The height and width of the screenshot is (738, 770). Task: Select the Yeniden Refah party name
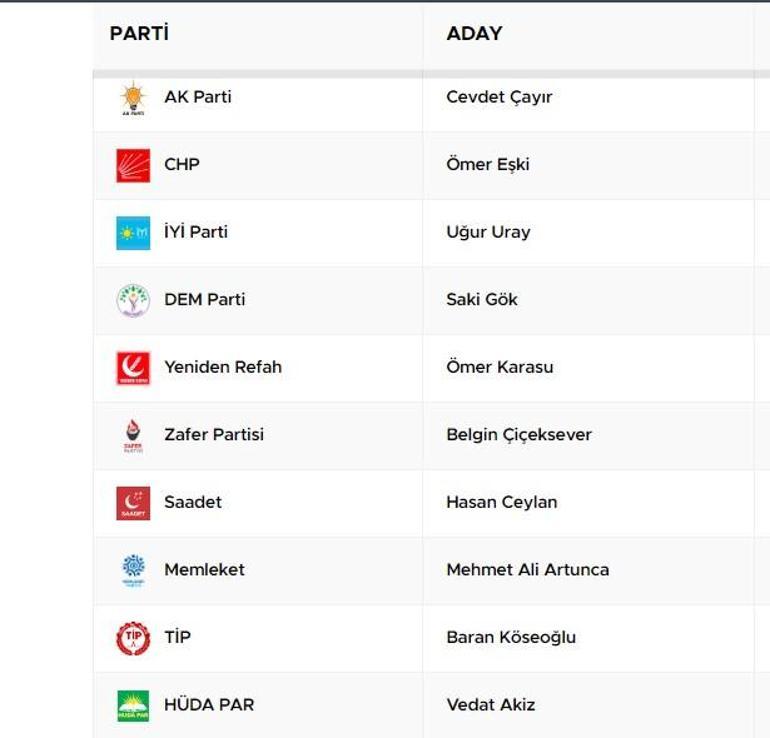point(223,367)
